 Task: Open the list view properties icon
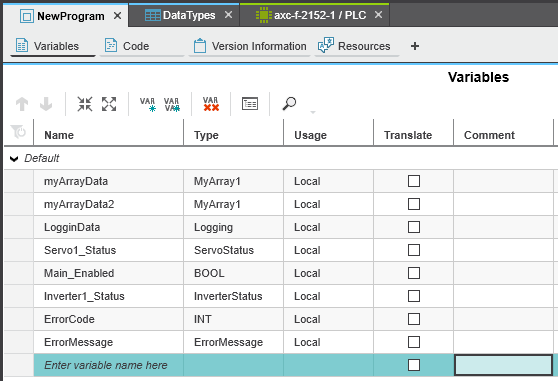pyautogui.click(x=250, y=104)
